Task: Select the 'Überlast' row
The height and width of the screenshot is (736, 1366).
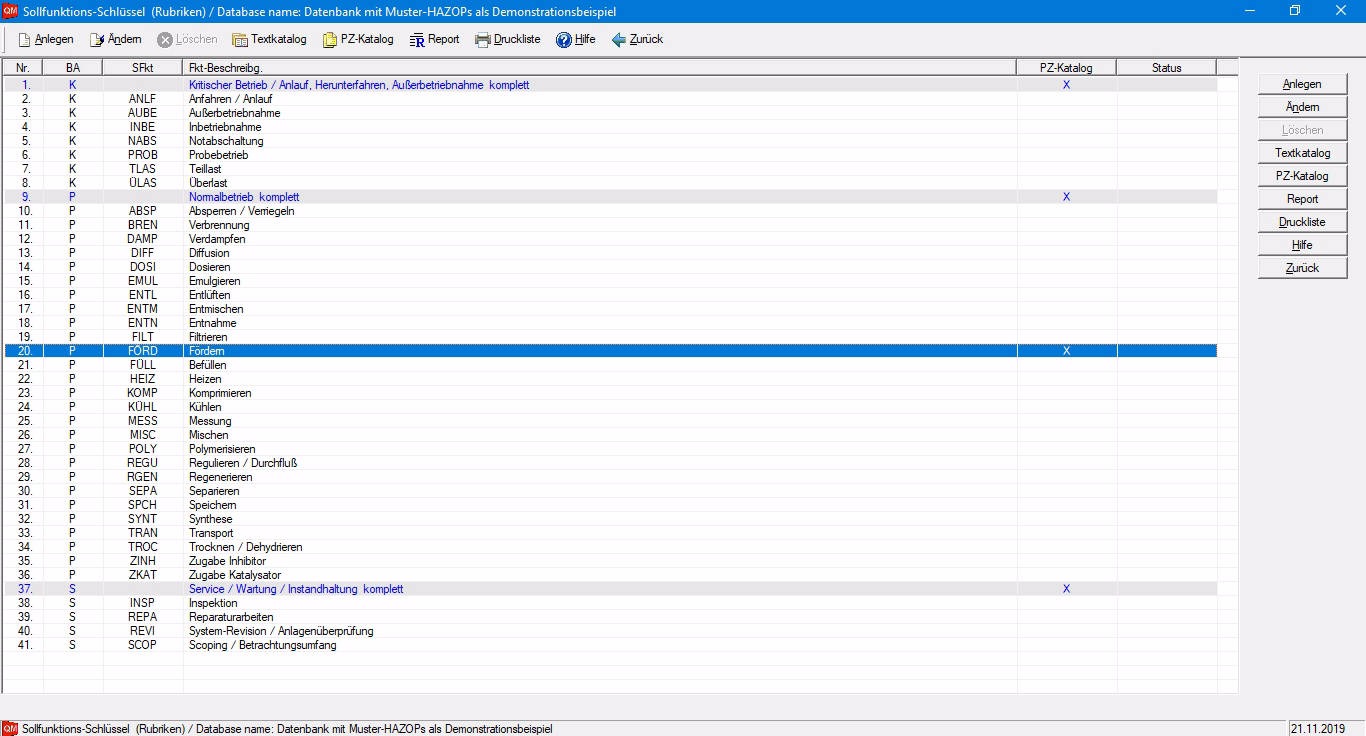Action: pyautogui.click(x=610, y=183)
